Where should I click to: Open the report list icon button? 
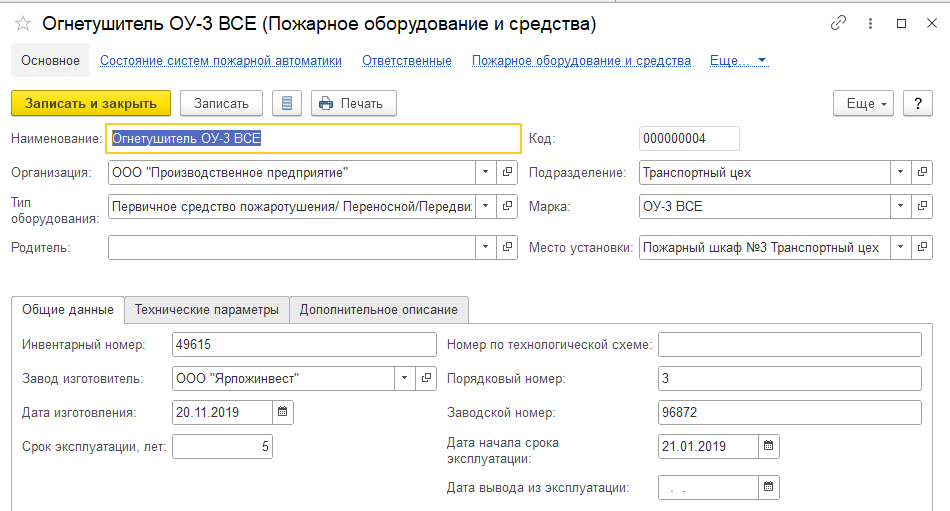pos(287,103)
